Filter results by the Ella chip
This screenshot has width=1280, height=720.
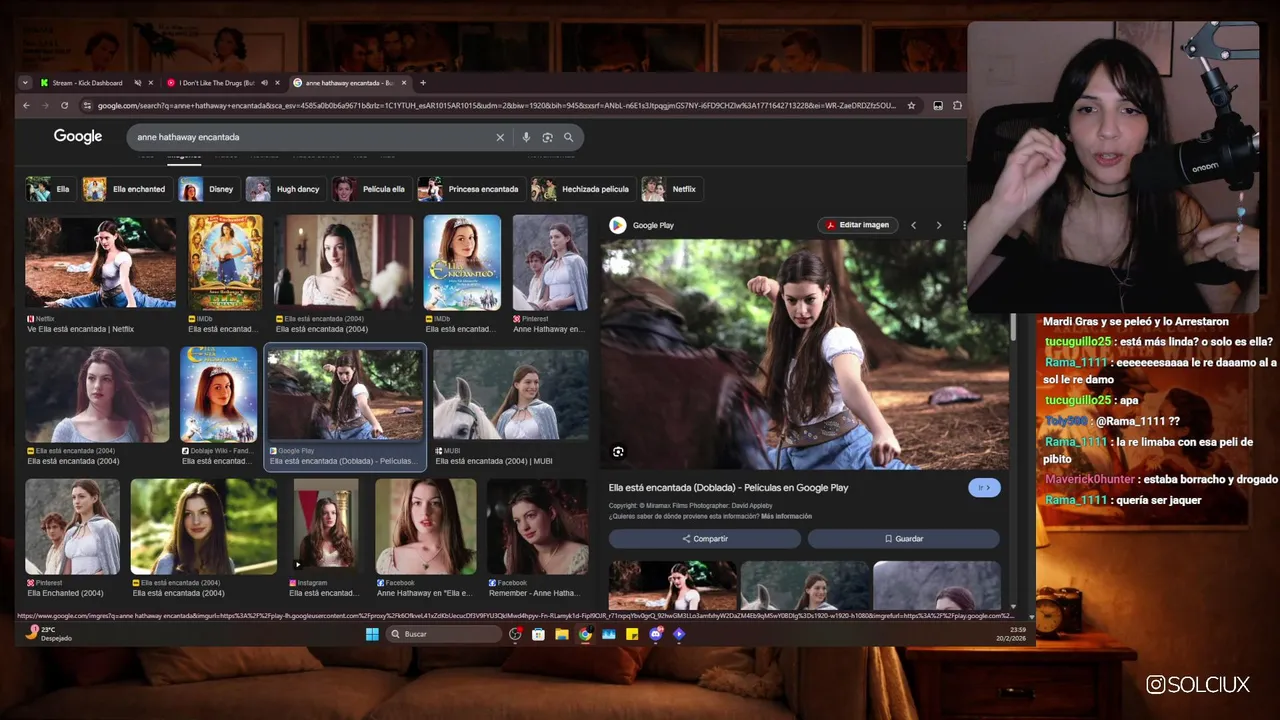pyautogui.click(x=51, y=189)
